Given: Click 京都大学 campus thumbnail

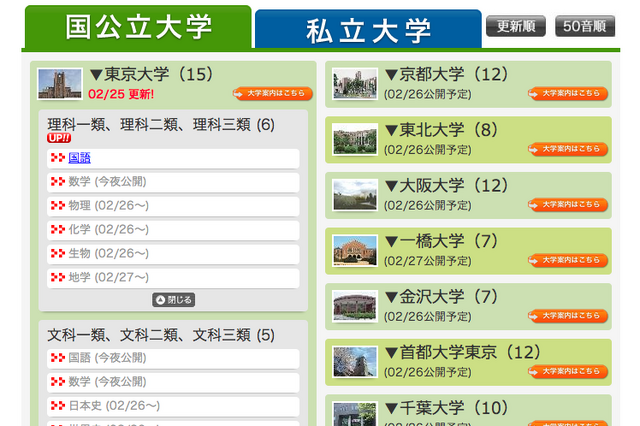Looking at the screenshot, I should click(355, 84).
